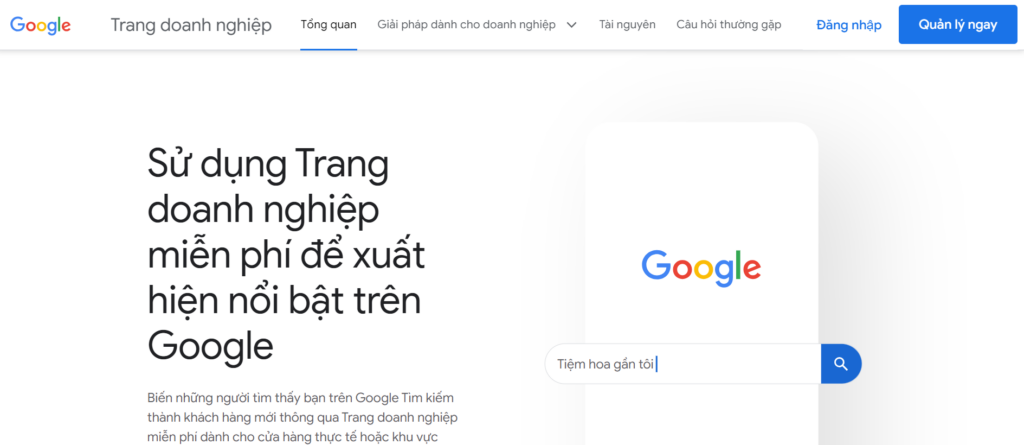
Task: Click the blue search magnifier icon
Action: point(841,364)
